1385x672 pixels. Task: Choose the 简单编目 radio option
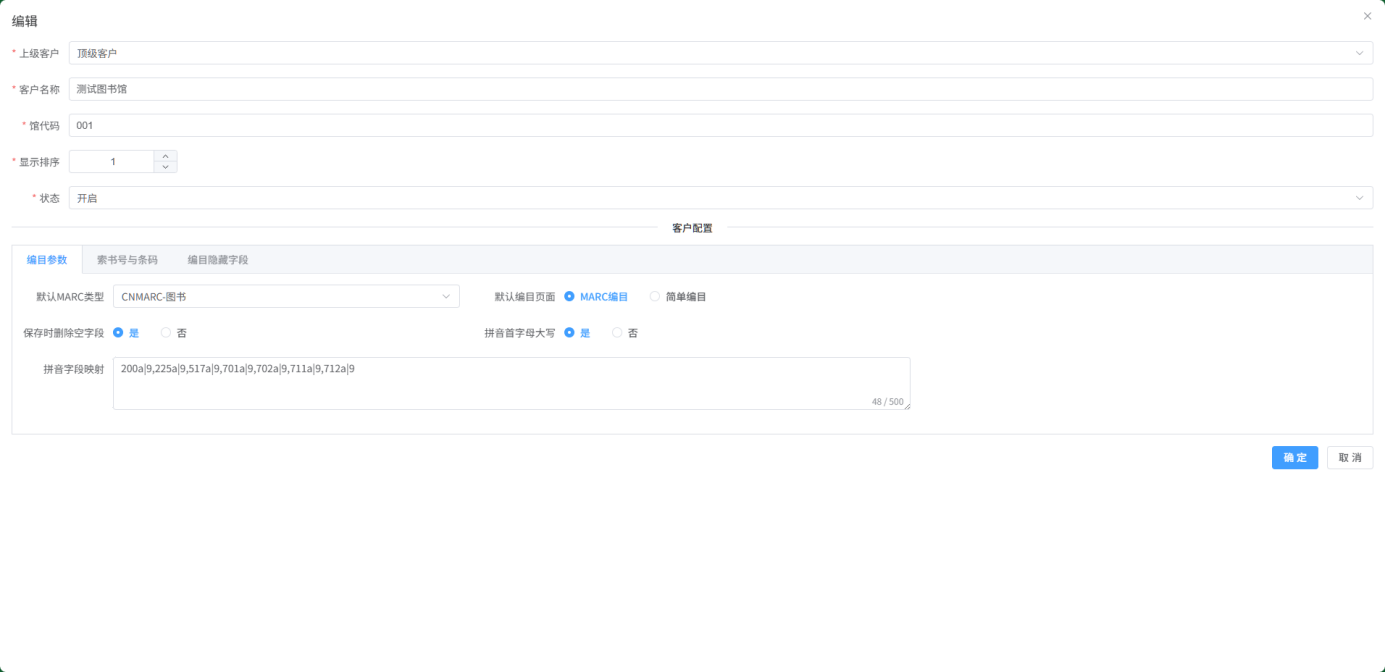pos(679,296)
